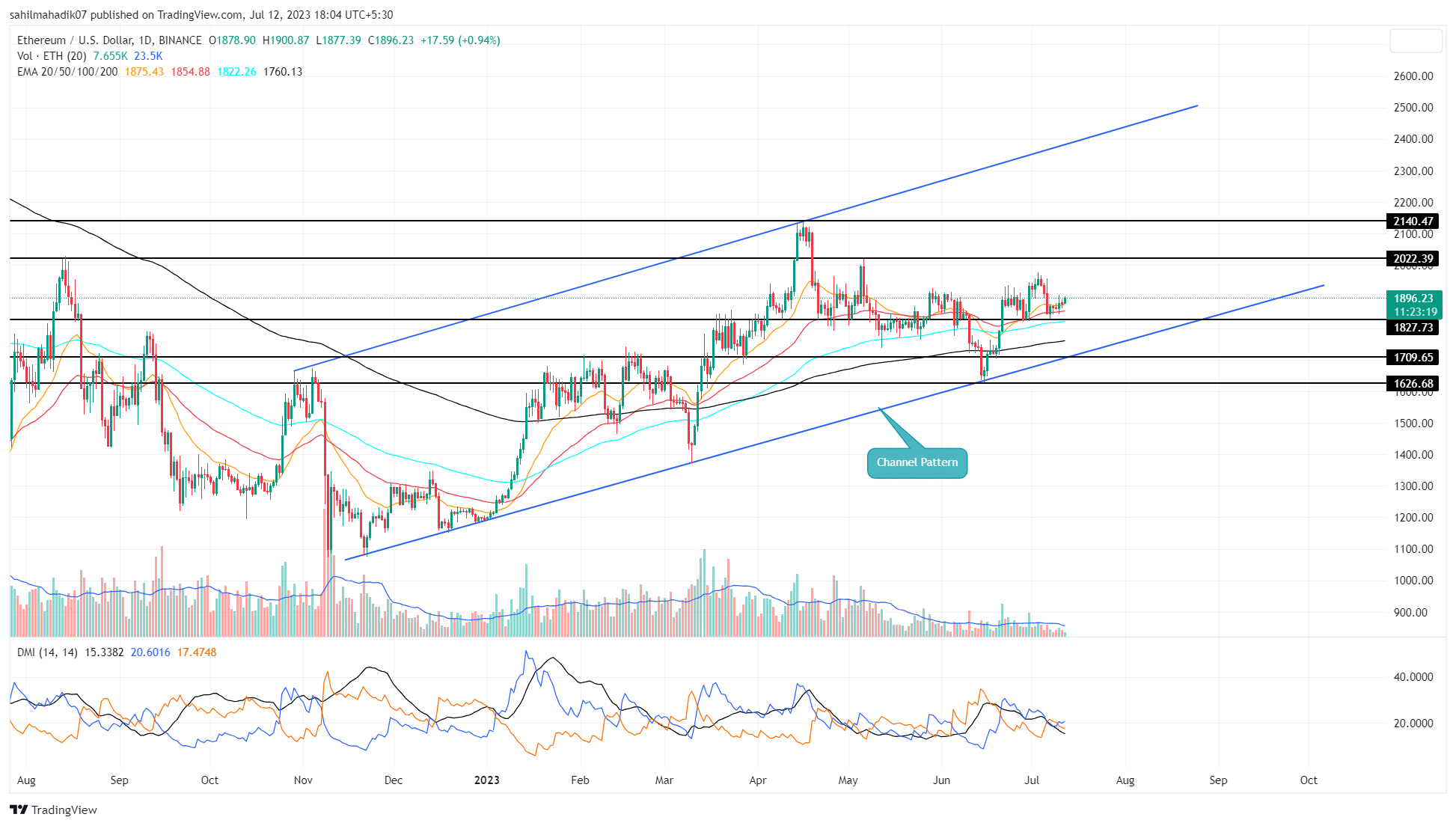Click the Vol · ETH (20) indicator legend
Viewport: 1456px width, 826px height.
pos(52,56)
